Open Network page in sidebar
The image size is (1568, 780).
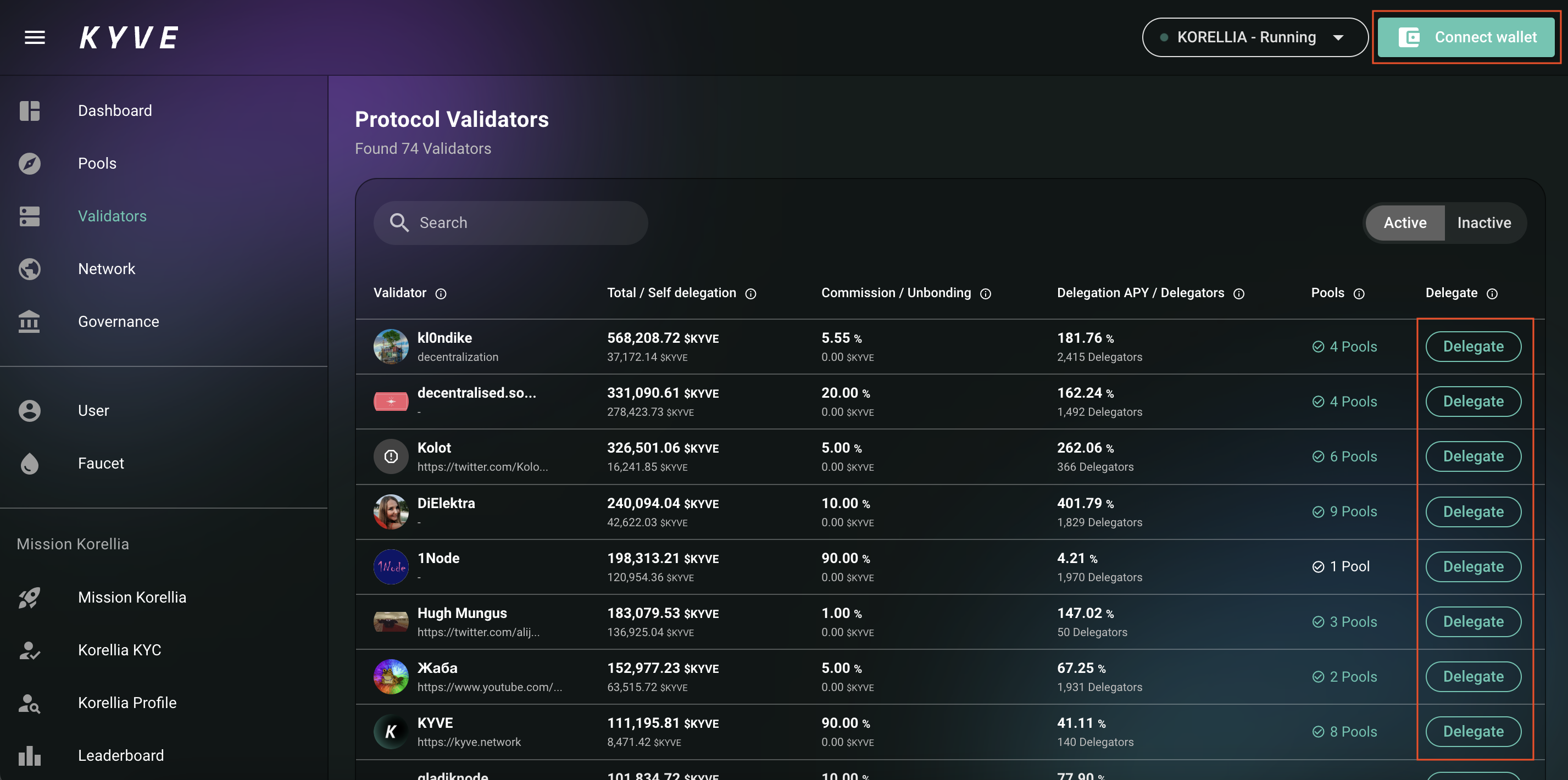coord(107,269)
